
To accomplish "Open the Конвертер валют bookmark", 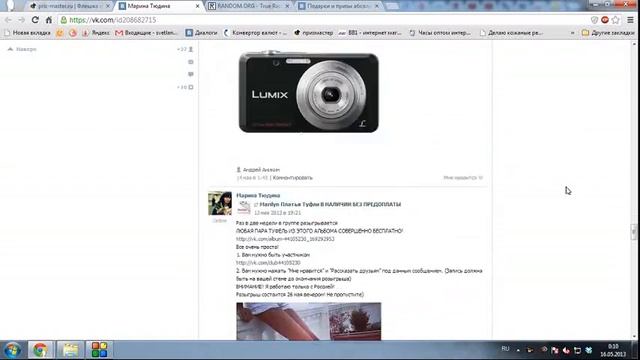I will tap(255, 33).
